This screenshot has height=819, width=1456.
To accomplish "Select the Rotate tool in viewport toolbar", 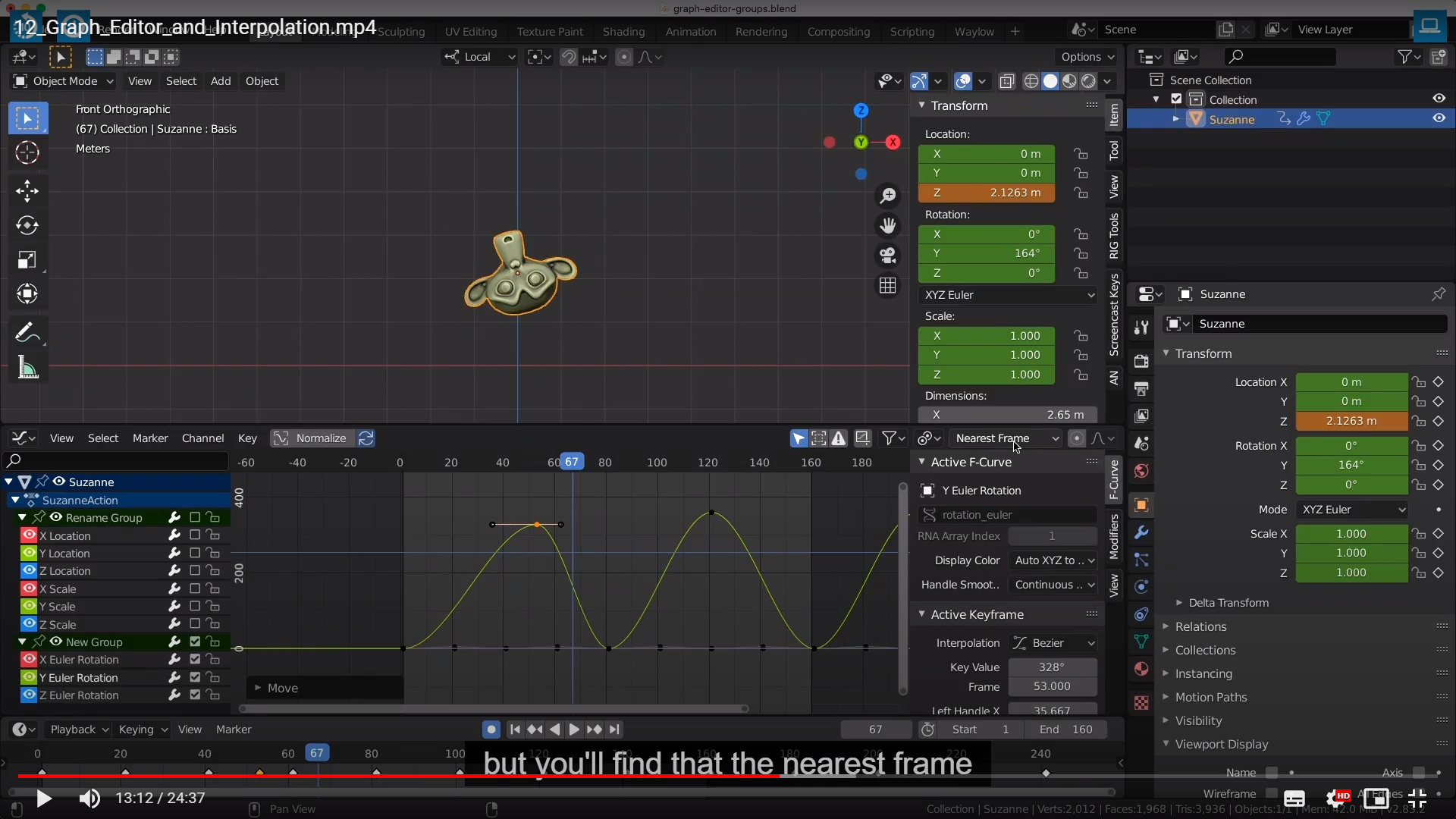I will click(27, 225).
